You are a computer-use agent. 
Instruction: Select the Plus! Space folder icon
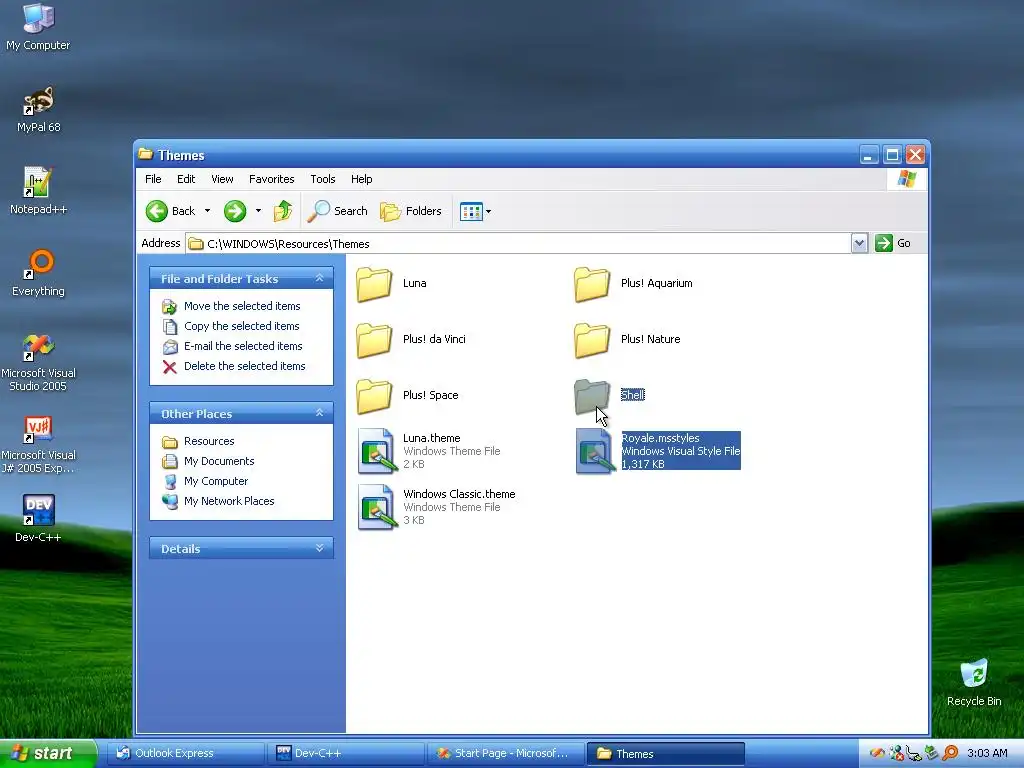tap(374, 396)
